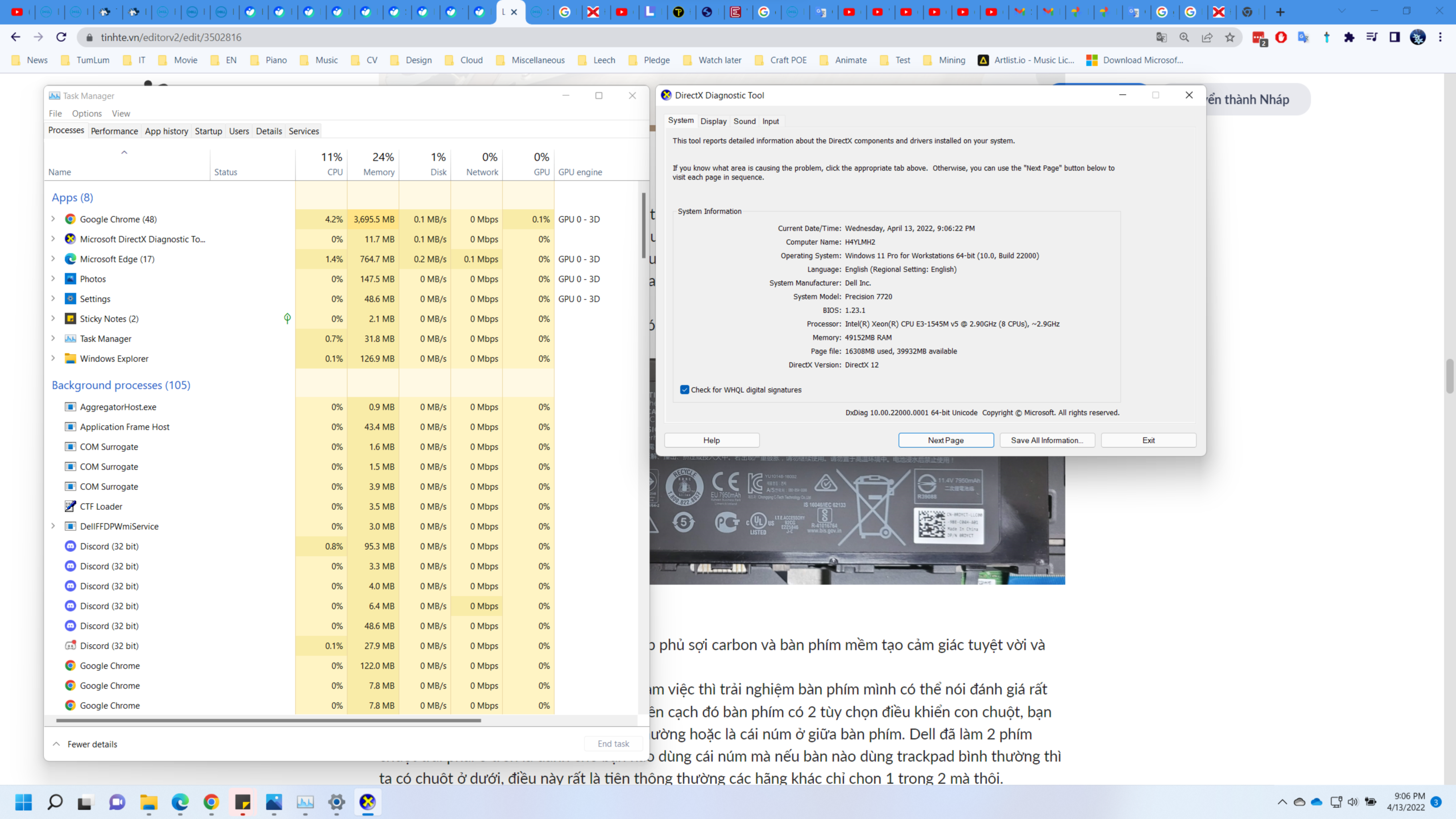The image size is (1456, 819).
Task: Click the Share page icon in address bar
Action: click(1207, 37)
